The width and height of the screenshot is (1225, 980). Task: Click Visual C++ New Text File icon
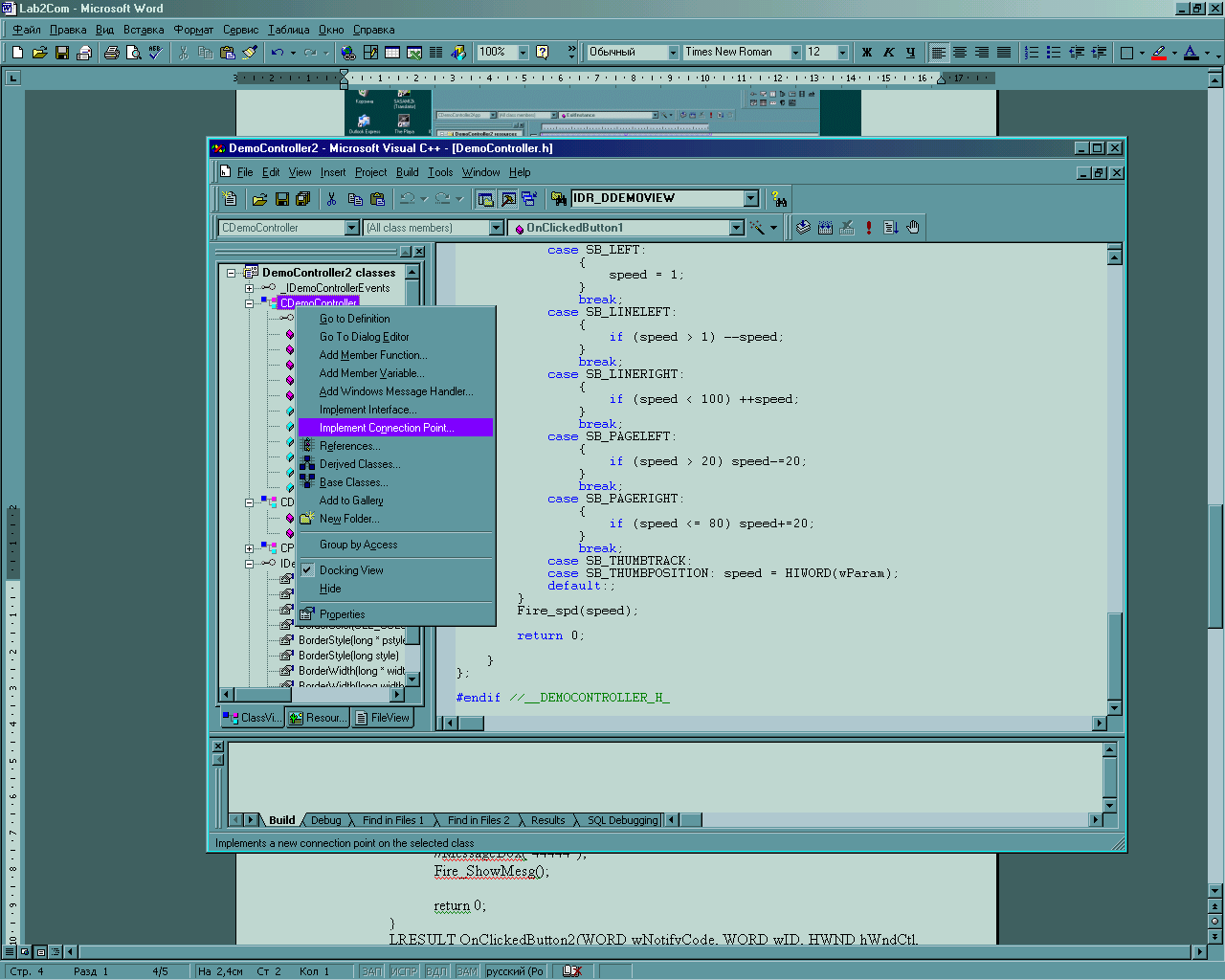(230, 199)
